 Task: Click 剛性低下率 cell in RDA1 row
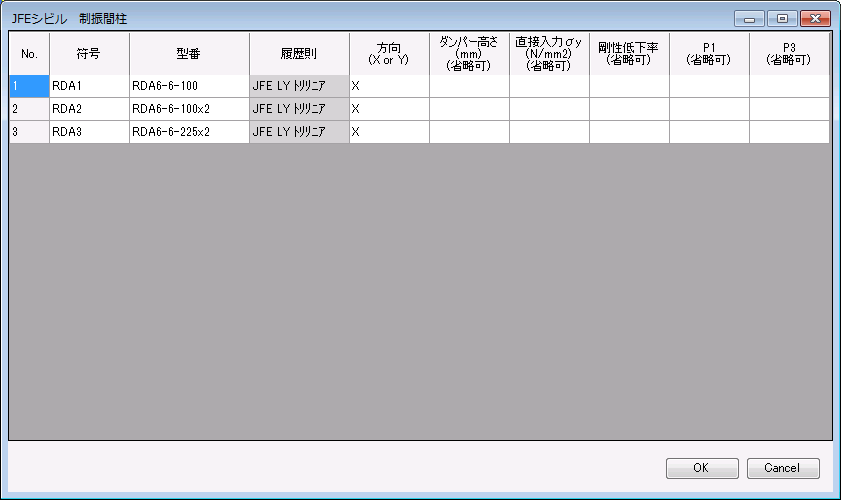coord(629,86)
